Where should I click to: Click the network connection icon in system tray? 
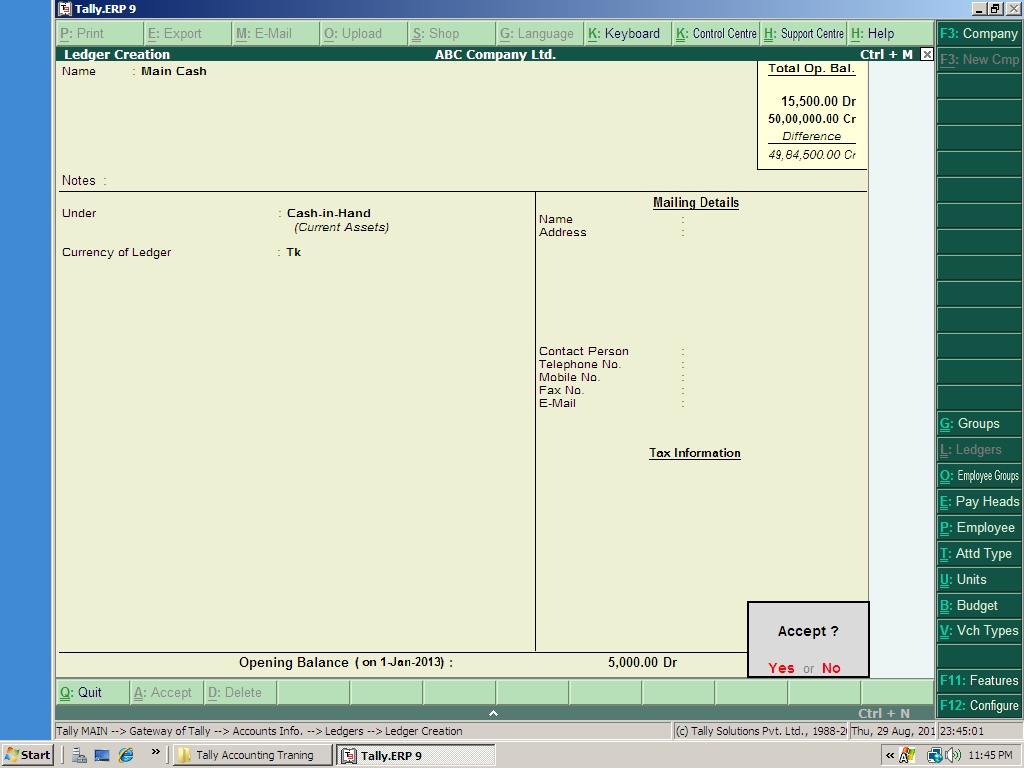click(934, 755)
